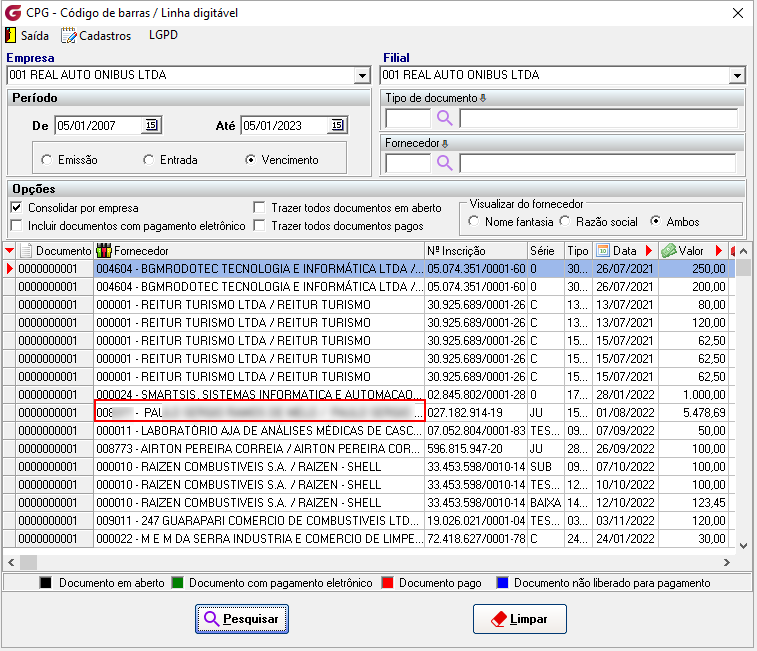Screen dimensions: 757x651
Task: Click Fornecedor search magnifier icon
Action: pyautogui.click(x=445, y=163)
